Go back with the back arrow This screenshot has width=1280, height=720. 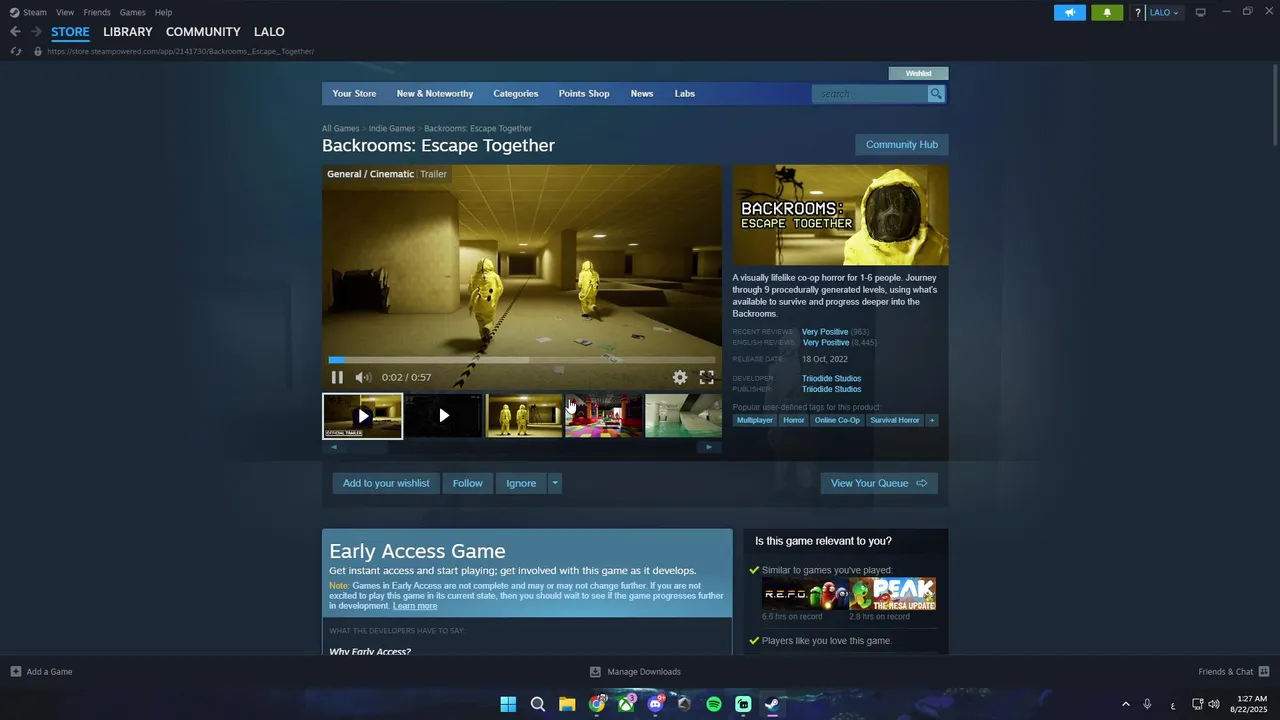15,32
